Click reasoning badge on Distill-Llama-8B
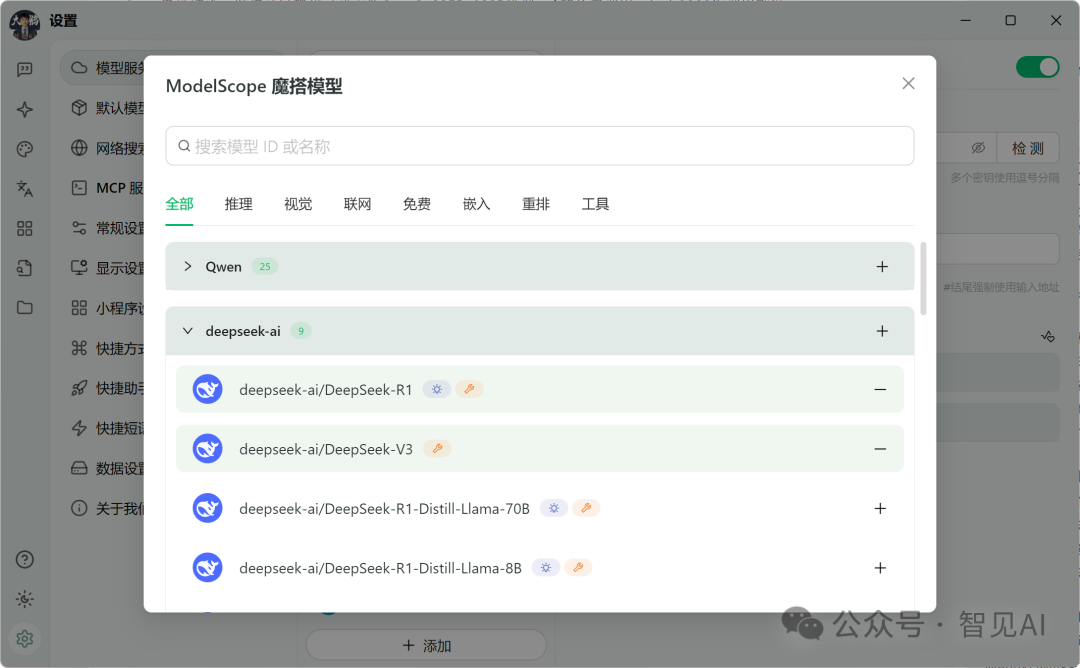 [546, 567]
